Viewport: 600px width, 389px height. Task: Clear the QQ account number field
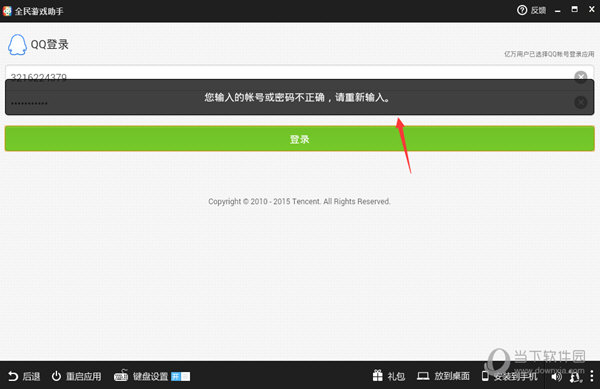580,77
